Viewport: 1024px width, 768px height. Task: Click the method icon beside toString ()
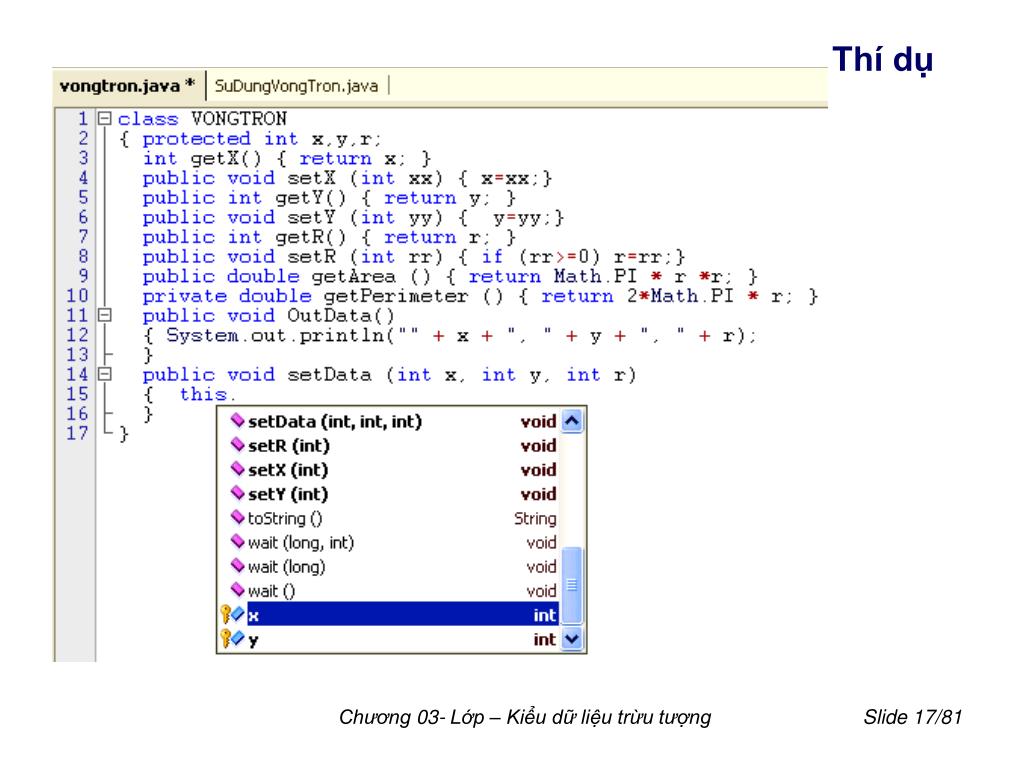tap(238, 517)
